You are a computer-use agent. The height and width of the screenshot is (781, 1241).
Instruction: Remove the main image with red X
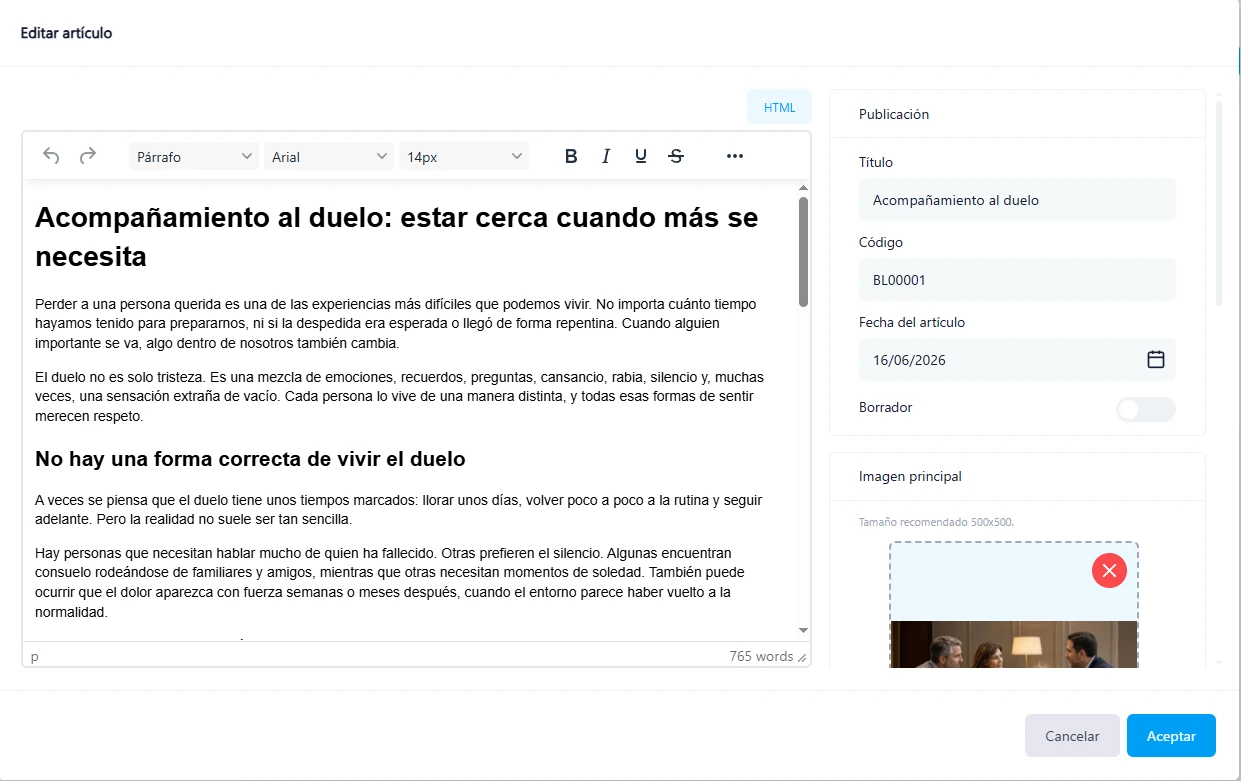[x=1109, y=570]
